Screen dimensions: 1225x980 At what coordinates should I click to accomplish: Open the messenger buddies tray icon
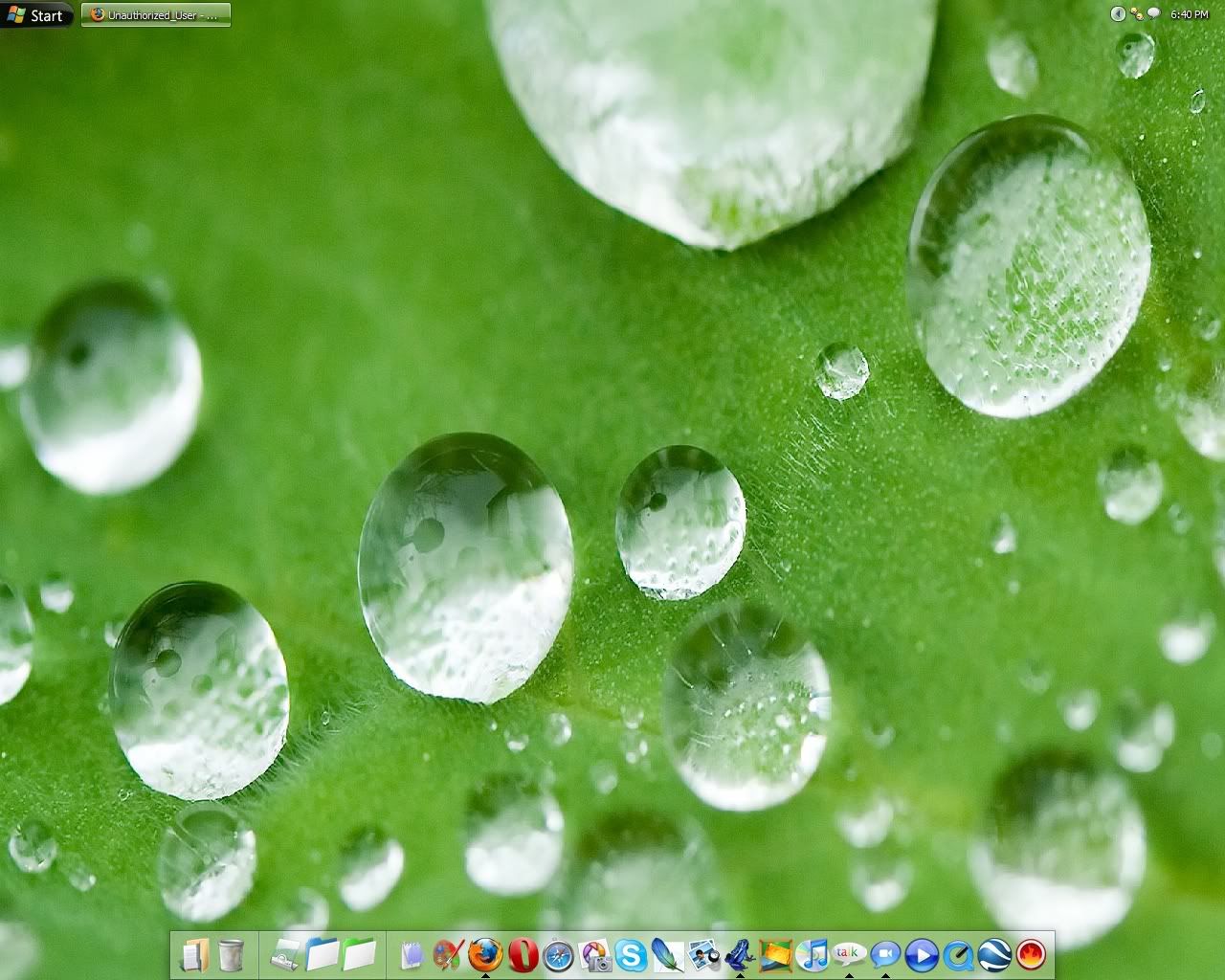[1136, 13]
